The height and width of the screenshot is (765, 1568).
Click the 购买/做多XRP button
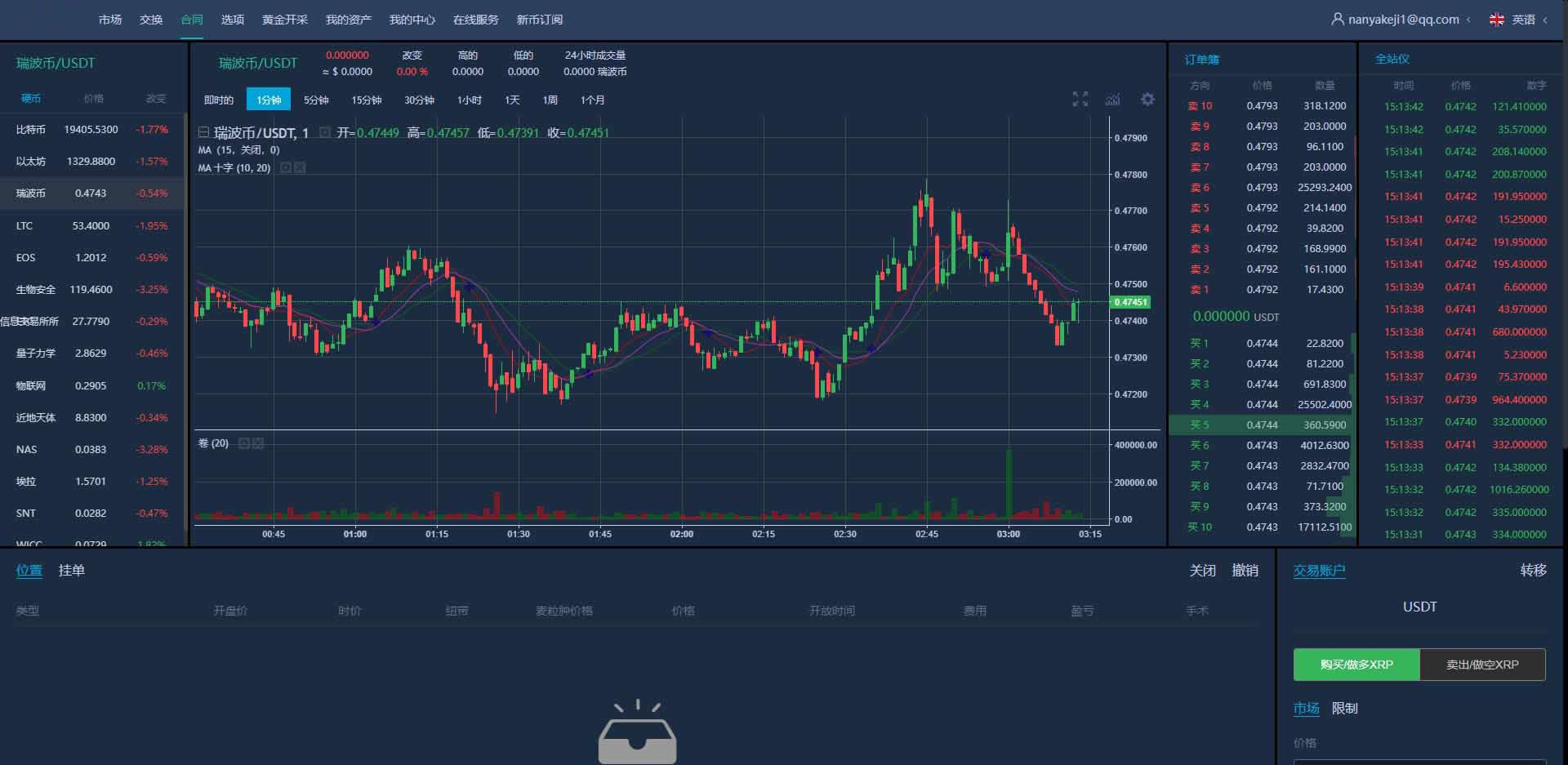(1356, 665)
